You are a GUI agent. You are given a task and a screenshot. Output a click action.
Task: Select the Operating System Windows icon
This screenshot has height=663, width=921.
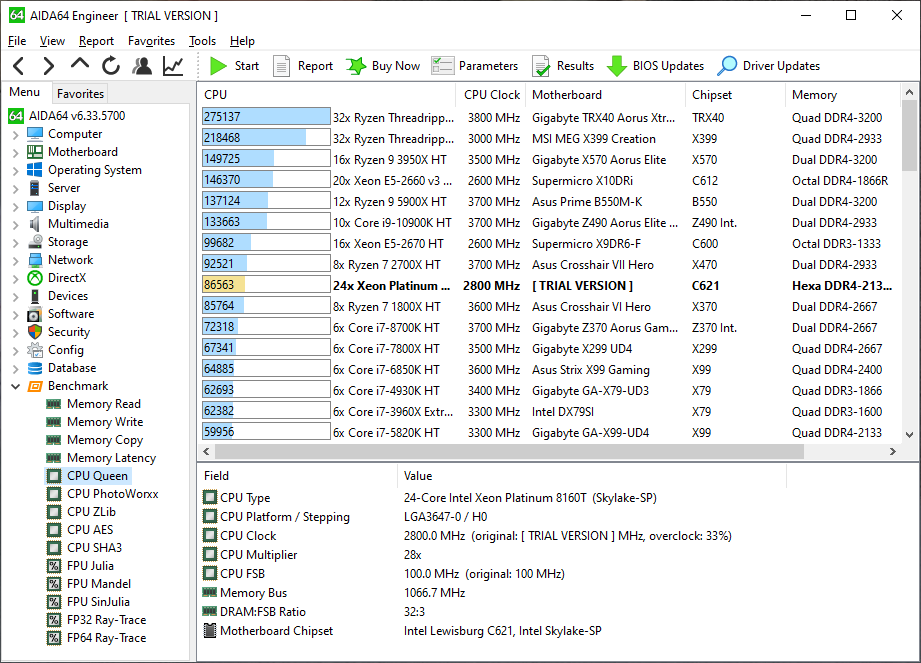35,170
